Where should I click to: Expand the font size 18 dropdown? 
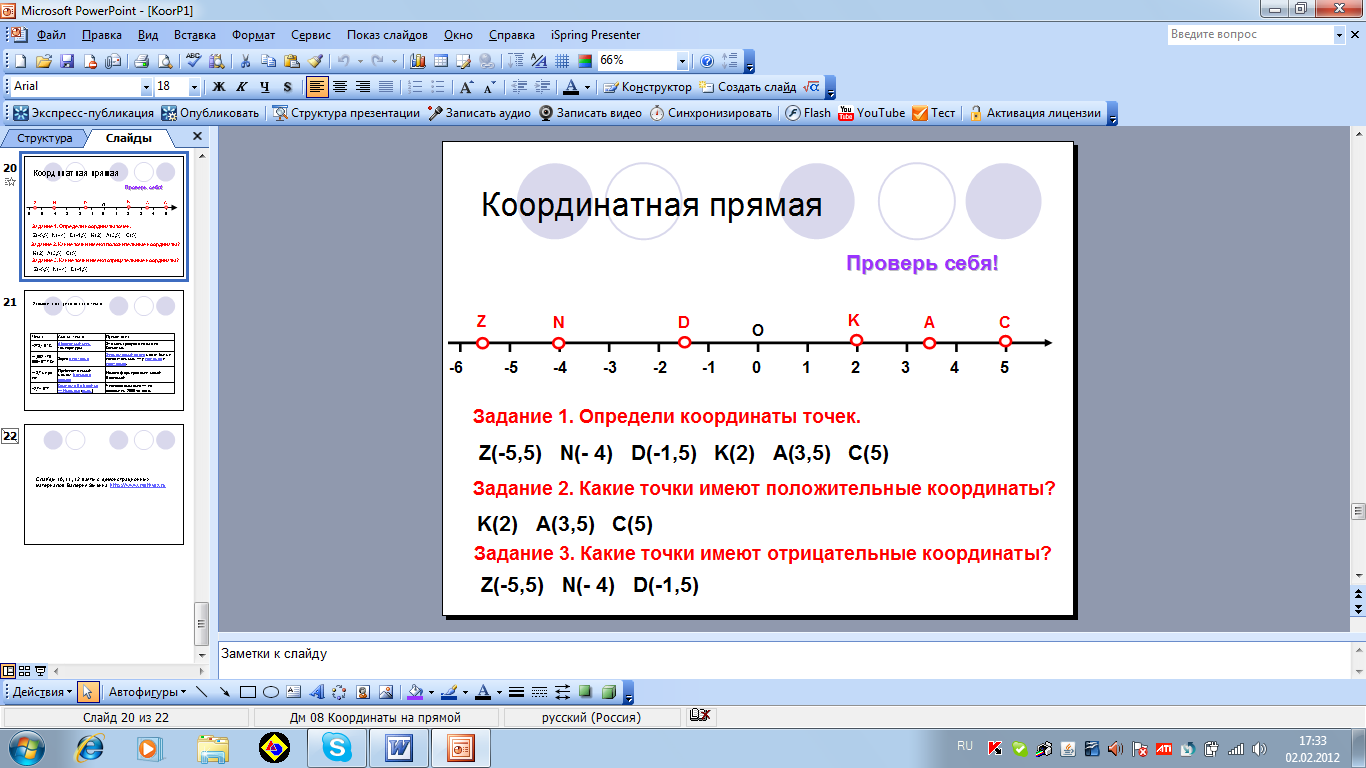click(x=194, y=87)
